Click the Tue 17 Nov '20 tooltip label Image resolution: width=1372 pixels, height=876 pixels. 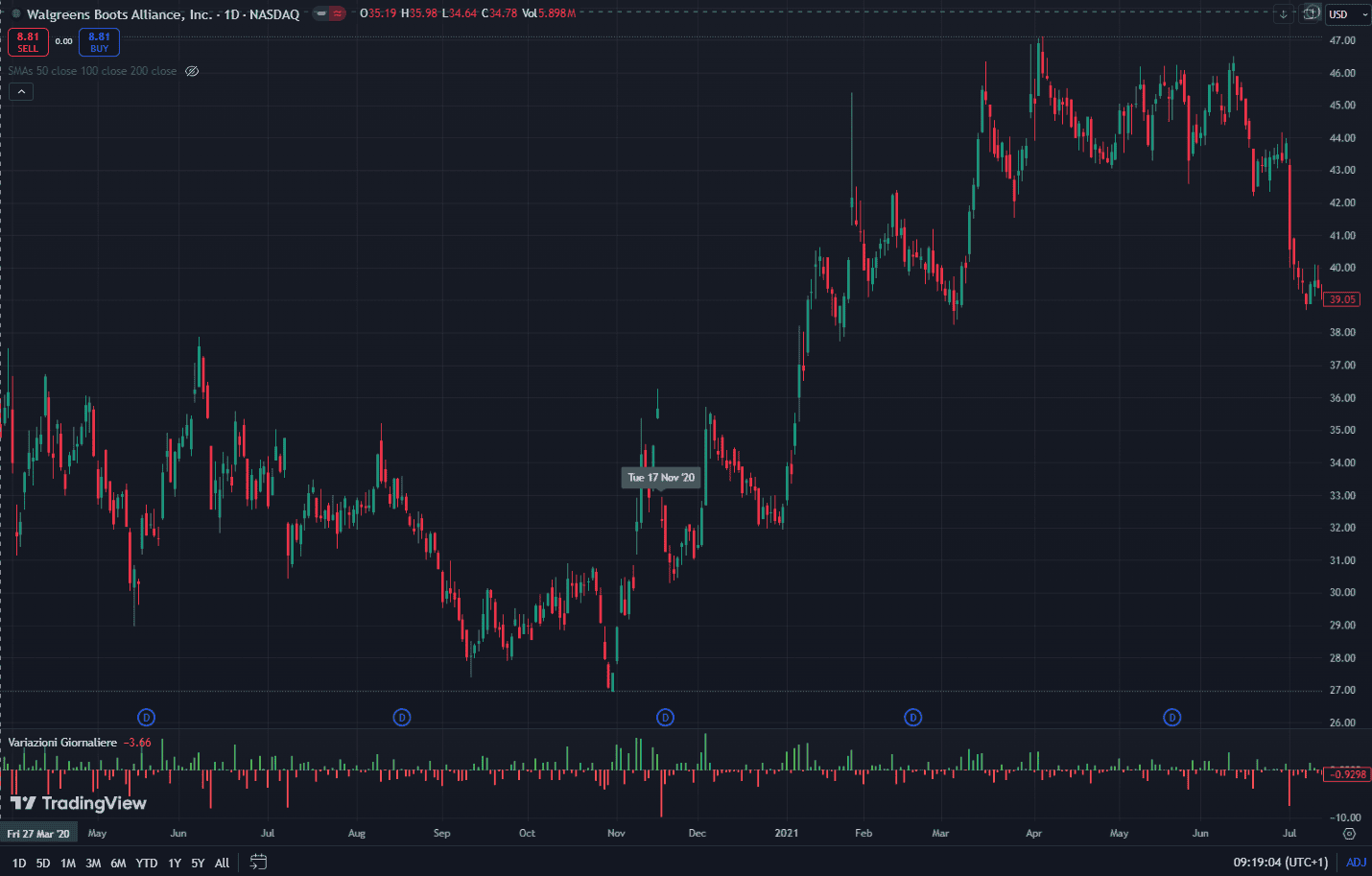[x=661, y=478]
